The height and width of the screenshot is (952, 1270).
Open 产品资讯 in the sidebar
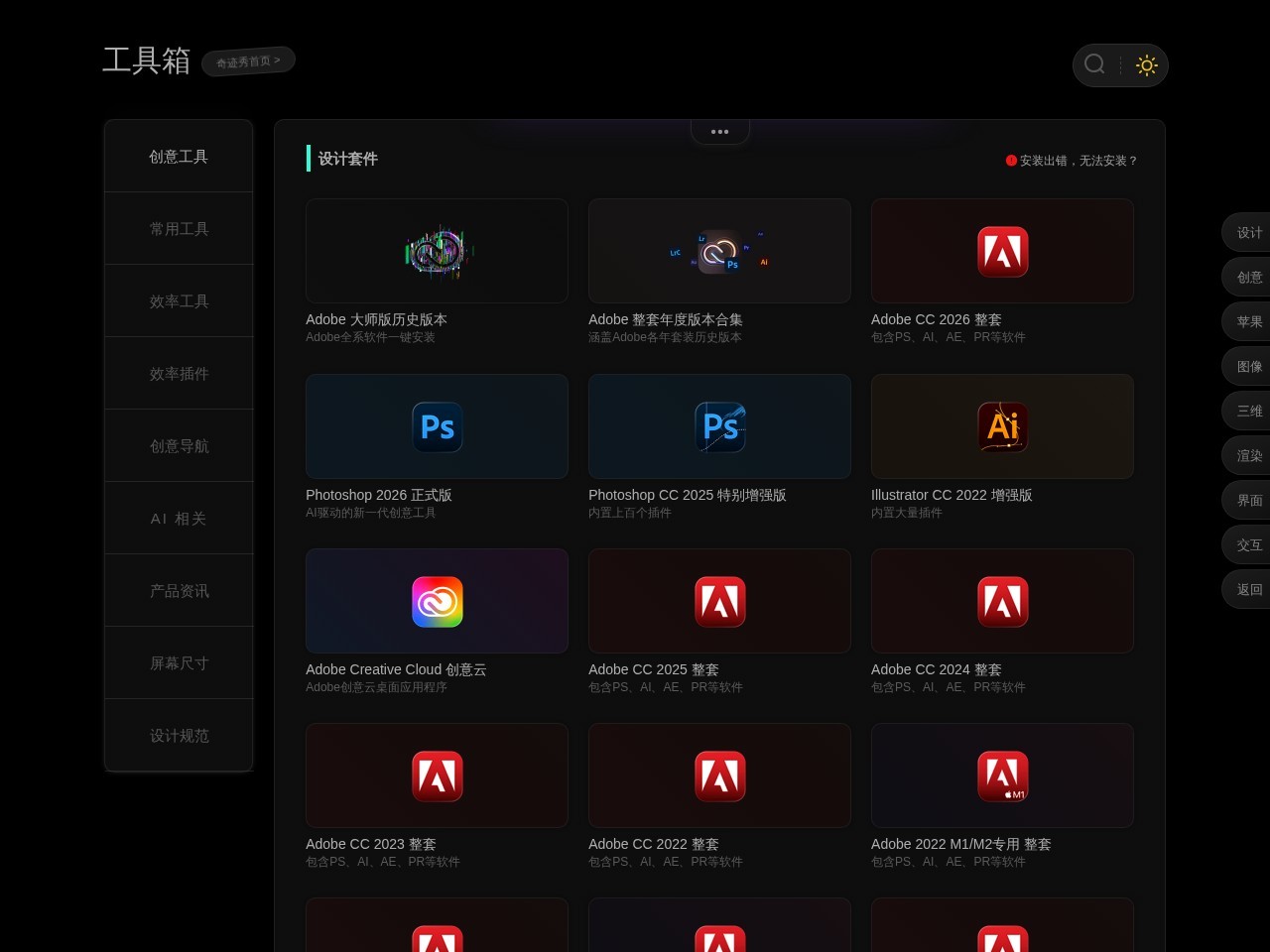point(179,591)
